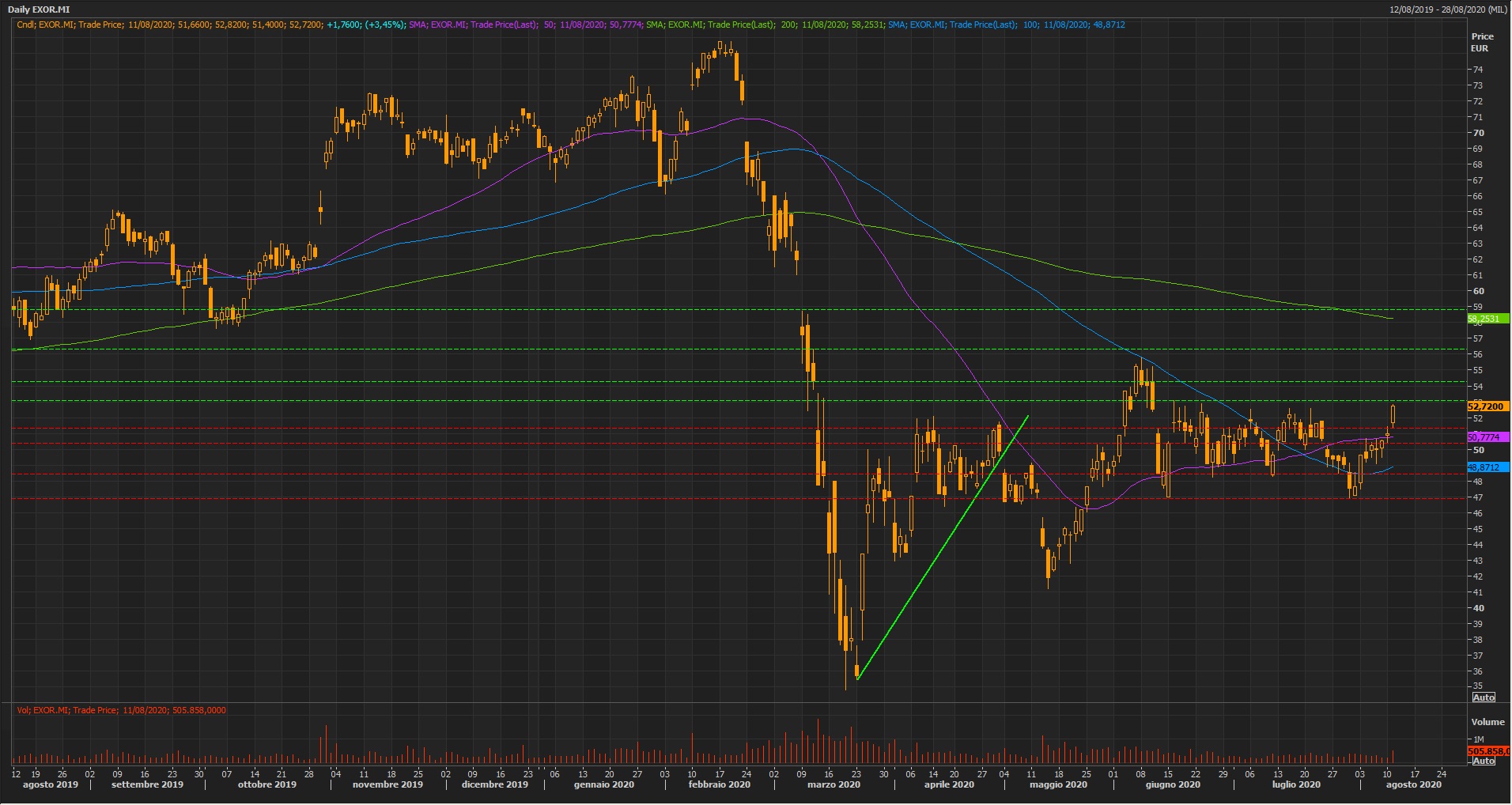Click the Auto button on price axis
Screen dimensions: 1512x805
coord(1484,697)
